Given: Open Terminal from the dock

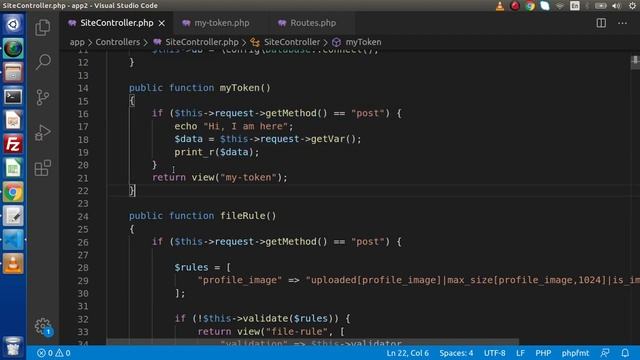Looking at the screenshot, I should click(13, 97).
